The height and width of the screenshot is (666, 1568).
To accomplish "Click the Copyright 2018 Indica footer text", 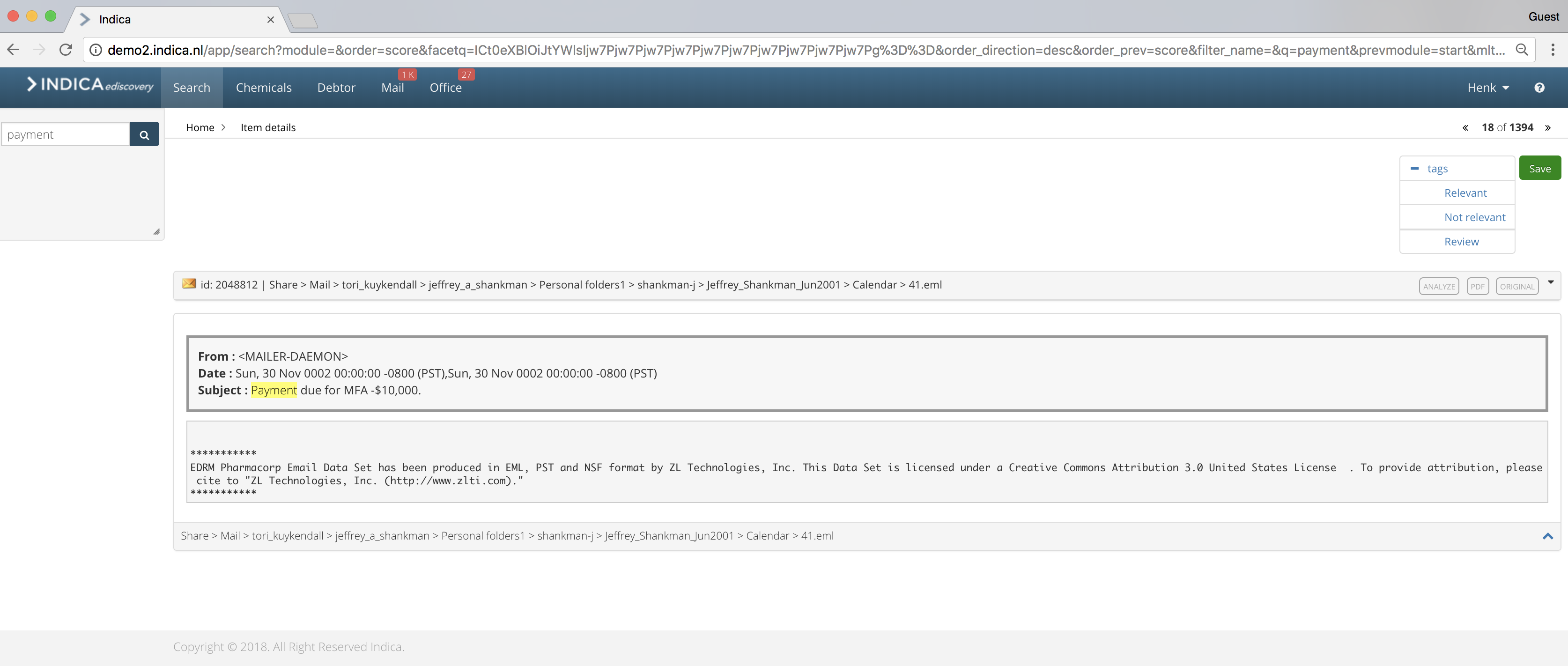I will point(288,646).
